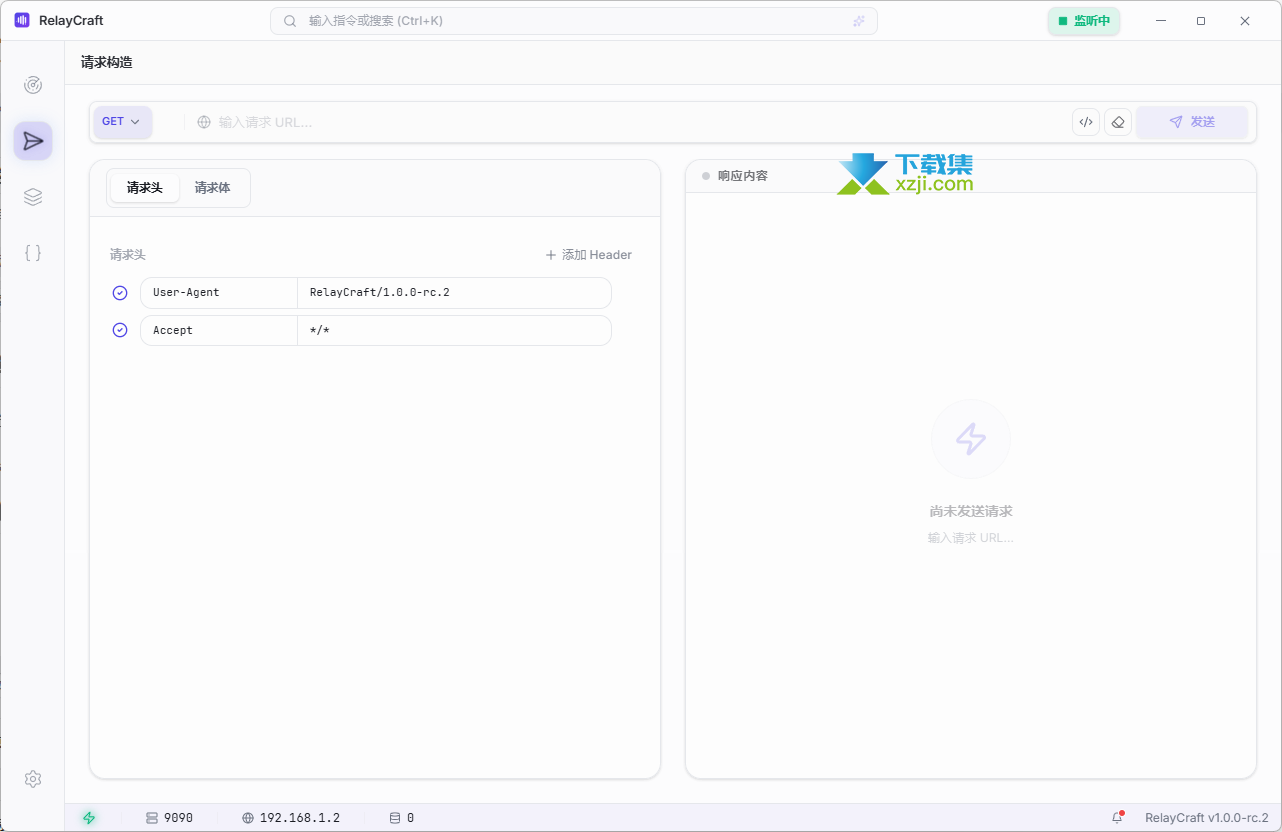This screenshot has width=1282, height=832.
Task: Select the request composer paper-plane sidebar icon
Action: coord(33,141)
